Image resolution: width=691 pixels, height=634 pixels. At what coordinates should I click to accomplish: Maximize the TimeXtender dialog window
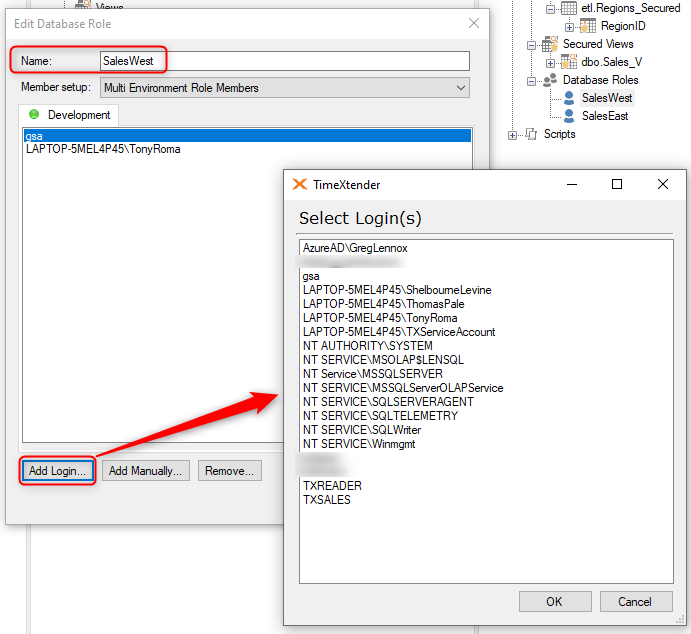[617, 184]
